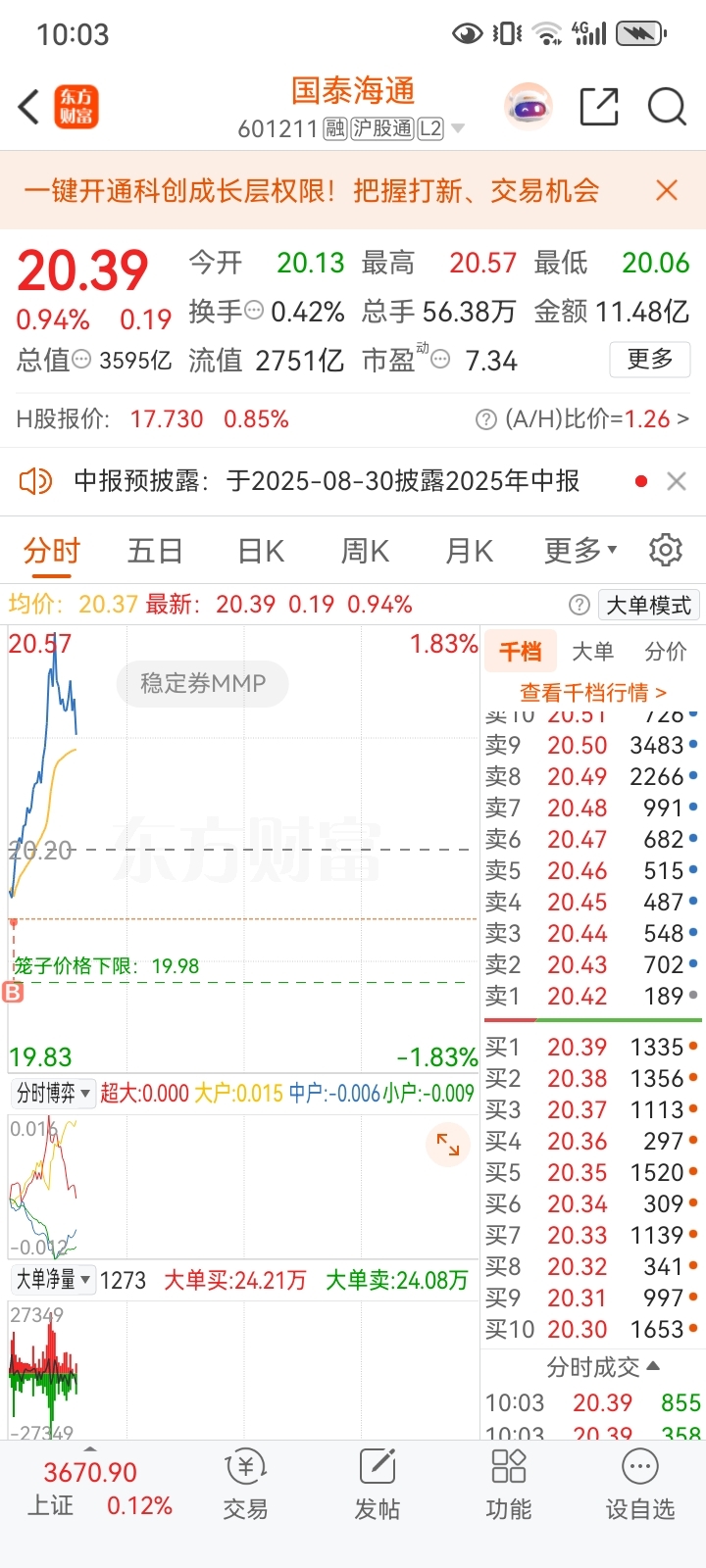Tap the 设自选 watchlist icon
The width and height of the screenshot is (706, 1568).
pos(639,1484)
